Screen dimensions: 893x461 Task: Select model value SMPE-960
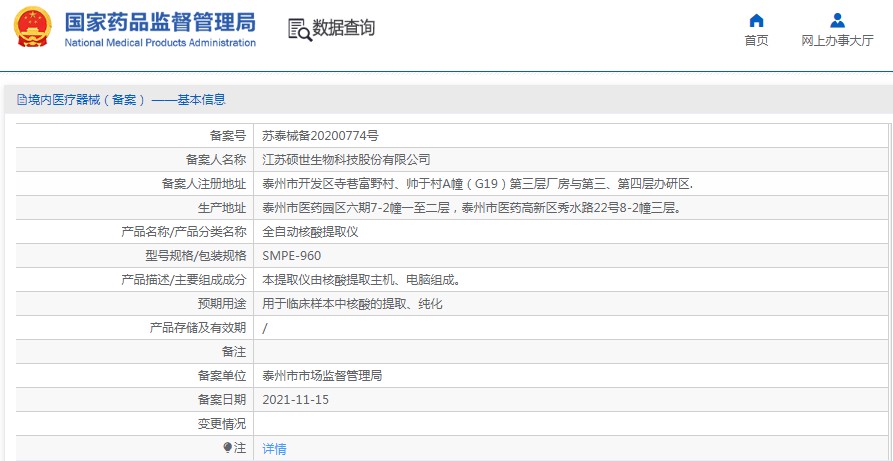(x=292, y=256)
